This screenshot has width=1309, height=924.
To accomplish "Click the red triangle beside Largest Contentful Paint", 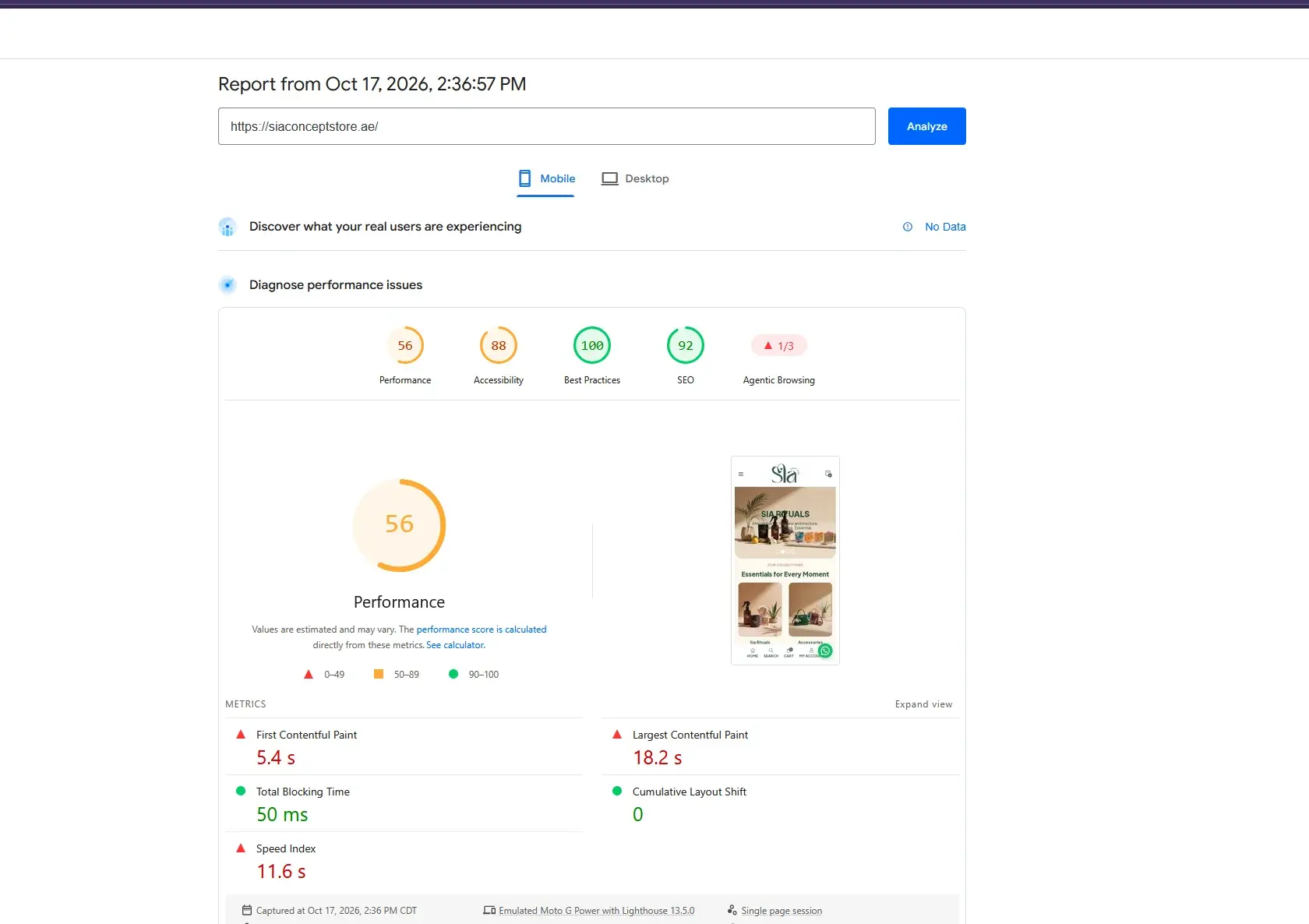I will (617, 734).
